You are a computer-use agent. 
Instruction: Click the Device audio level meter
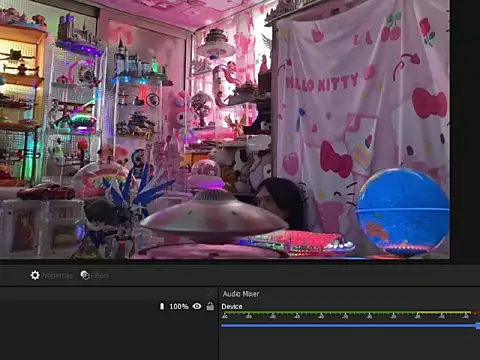coord(350,315)
